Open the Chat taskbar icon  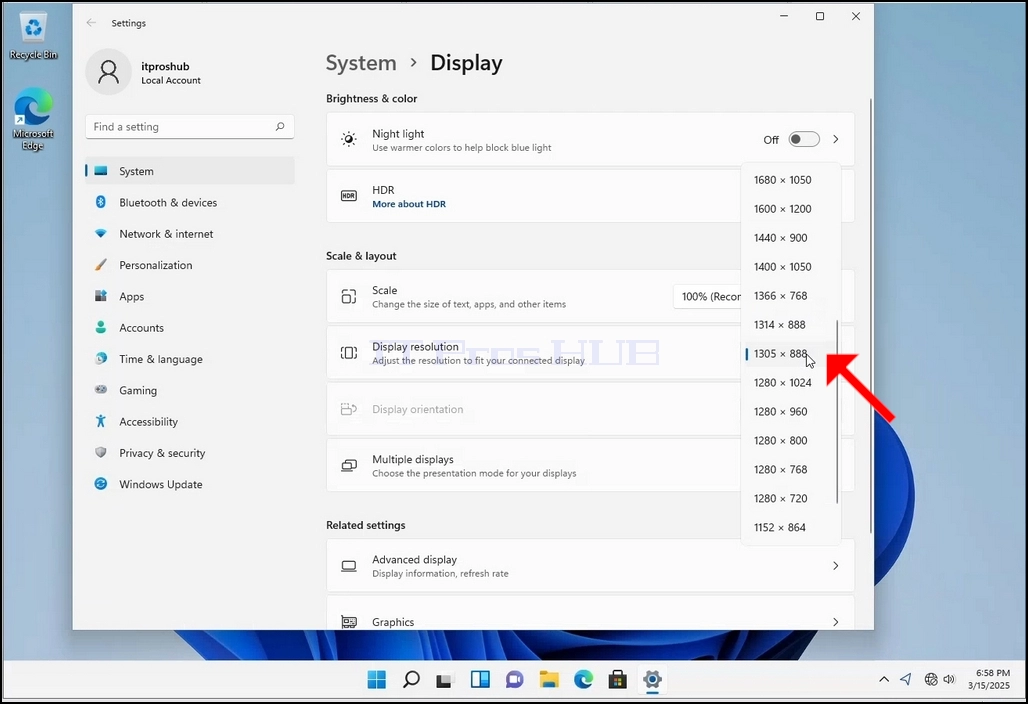tap(515, 680)
